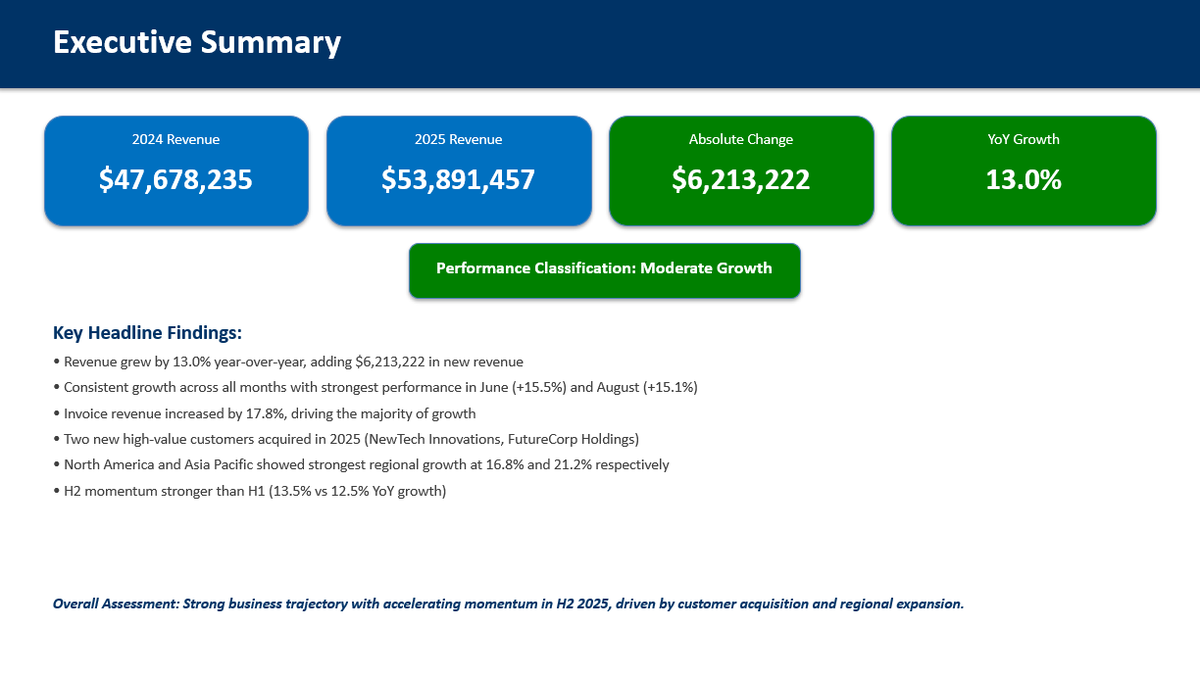This screenshot has height=676, width=1200.
Task: Click the Performance Classification: Moderate Growth box
Action: point(605,270)
